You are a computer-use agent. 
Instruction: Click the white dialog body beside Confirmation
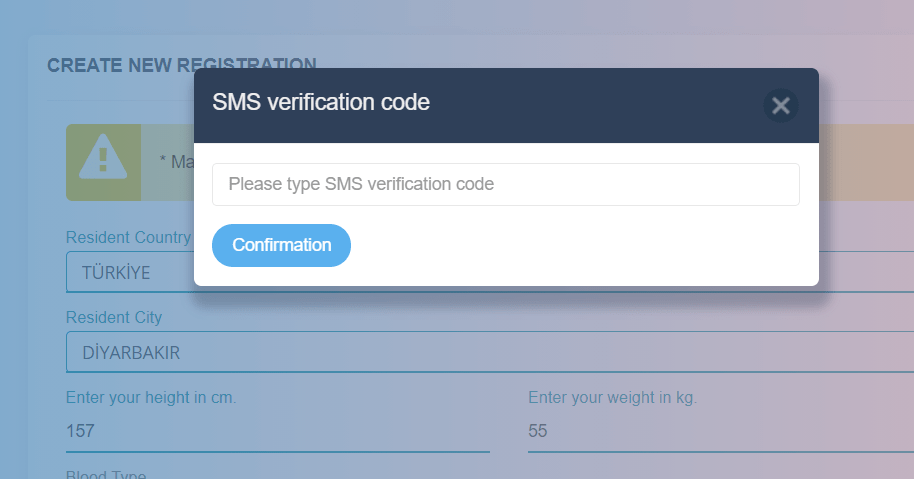click(583, 245)
